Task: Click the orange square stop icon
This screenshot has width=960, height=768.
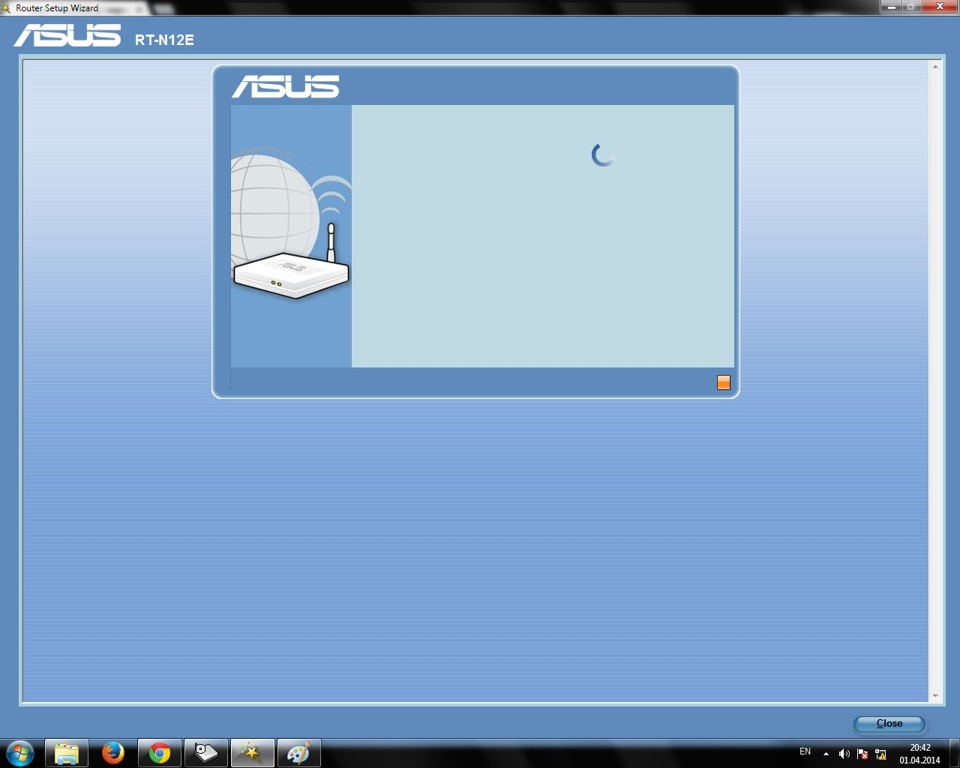Action: click(x=723, y=383)
